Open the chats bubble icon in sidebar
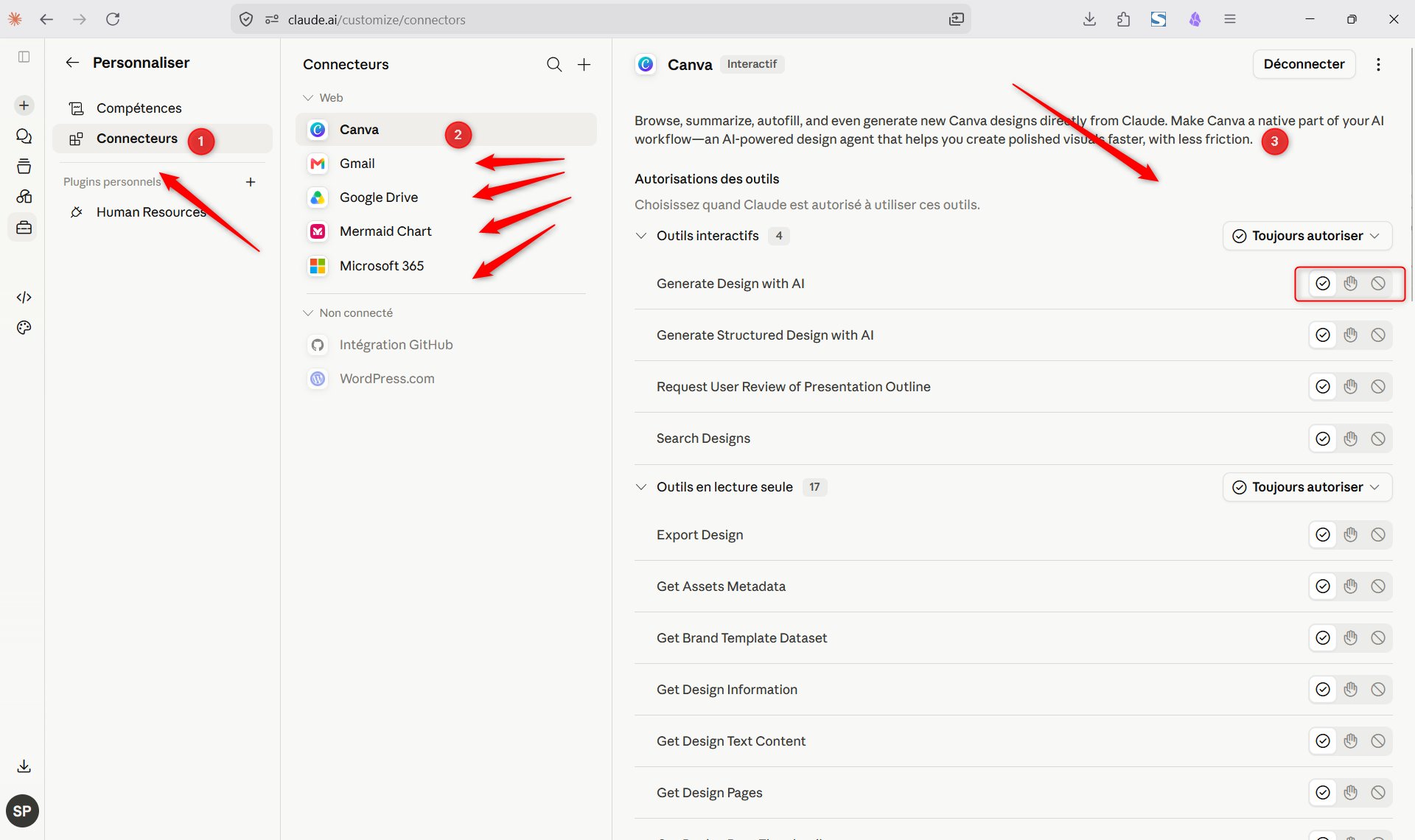The image size is (1415, 840). coord(24,136)
